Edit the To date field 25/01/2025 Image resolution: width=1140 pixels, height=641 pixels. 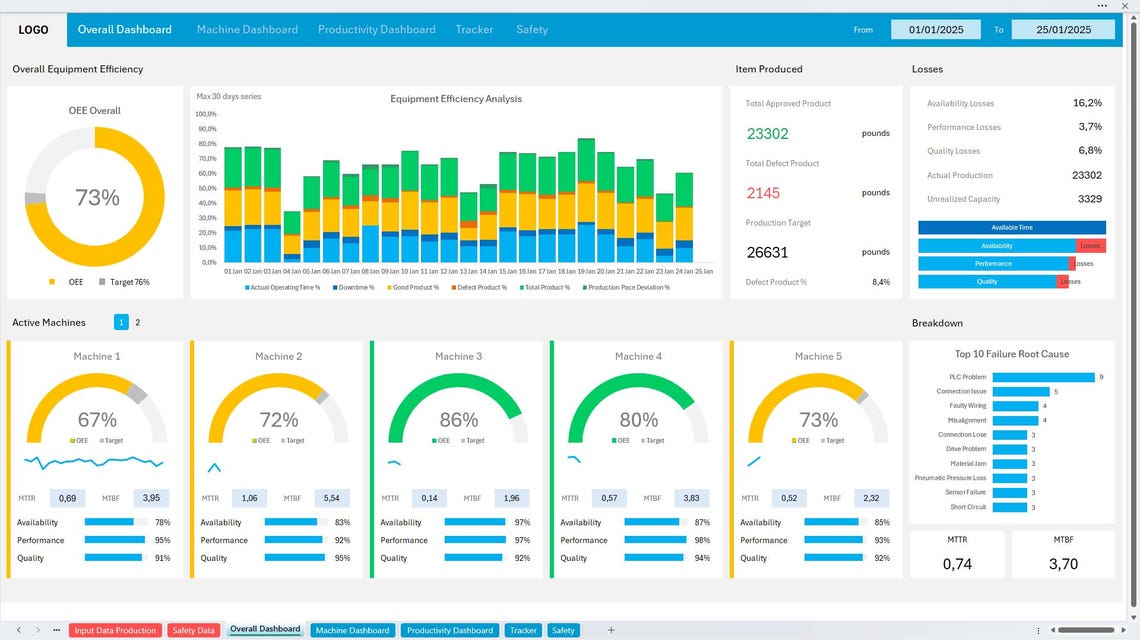click(x=1063, y=30)
